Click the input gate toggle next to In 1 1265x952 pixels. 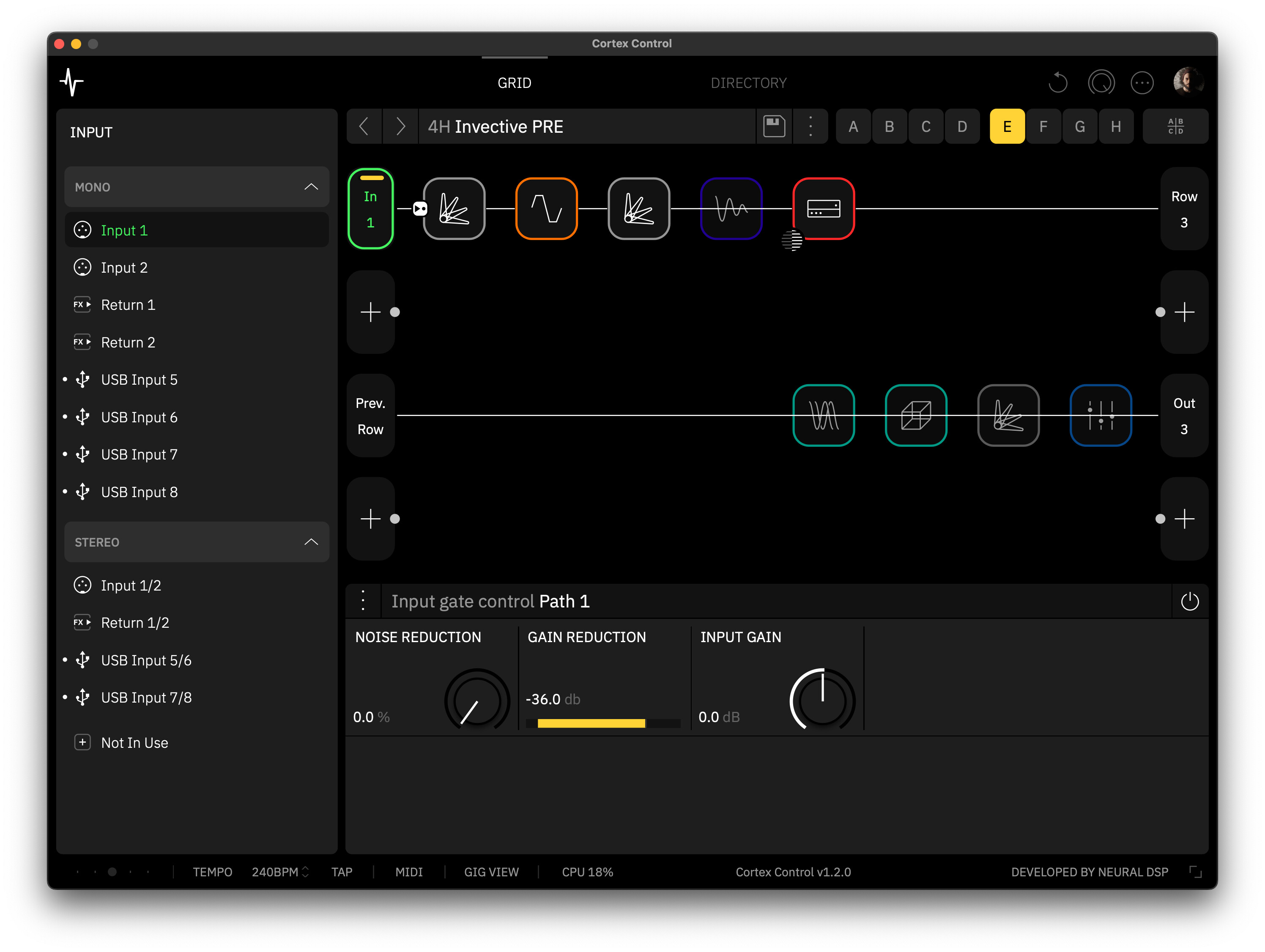420,209
